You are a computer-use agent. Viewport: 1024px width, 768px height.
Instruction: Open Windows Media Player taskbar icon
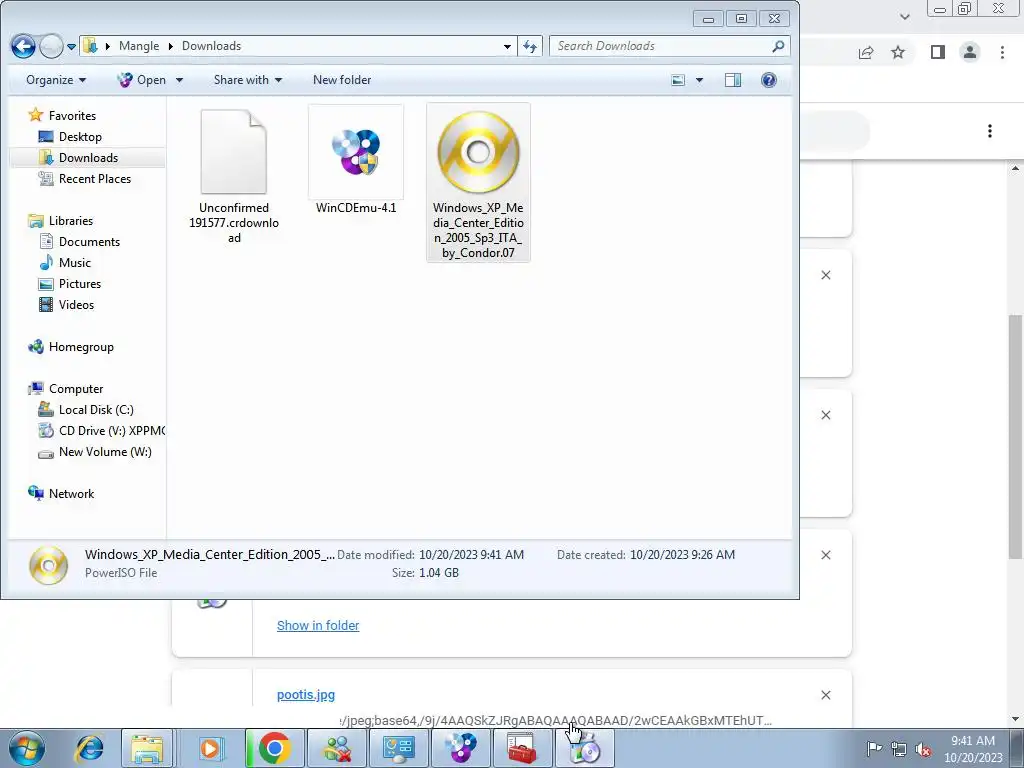[210, 748]
